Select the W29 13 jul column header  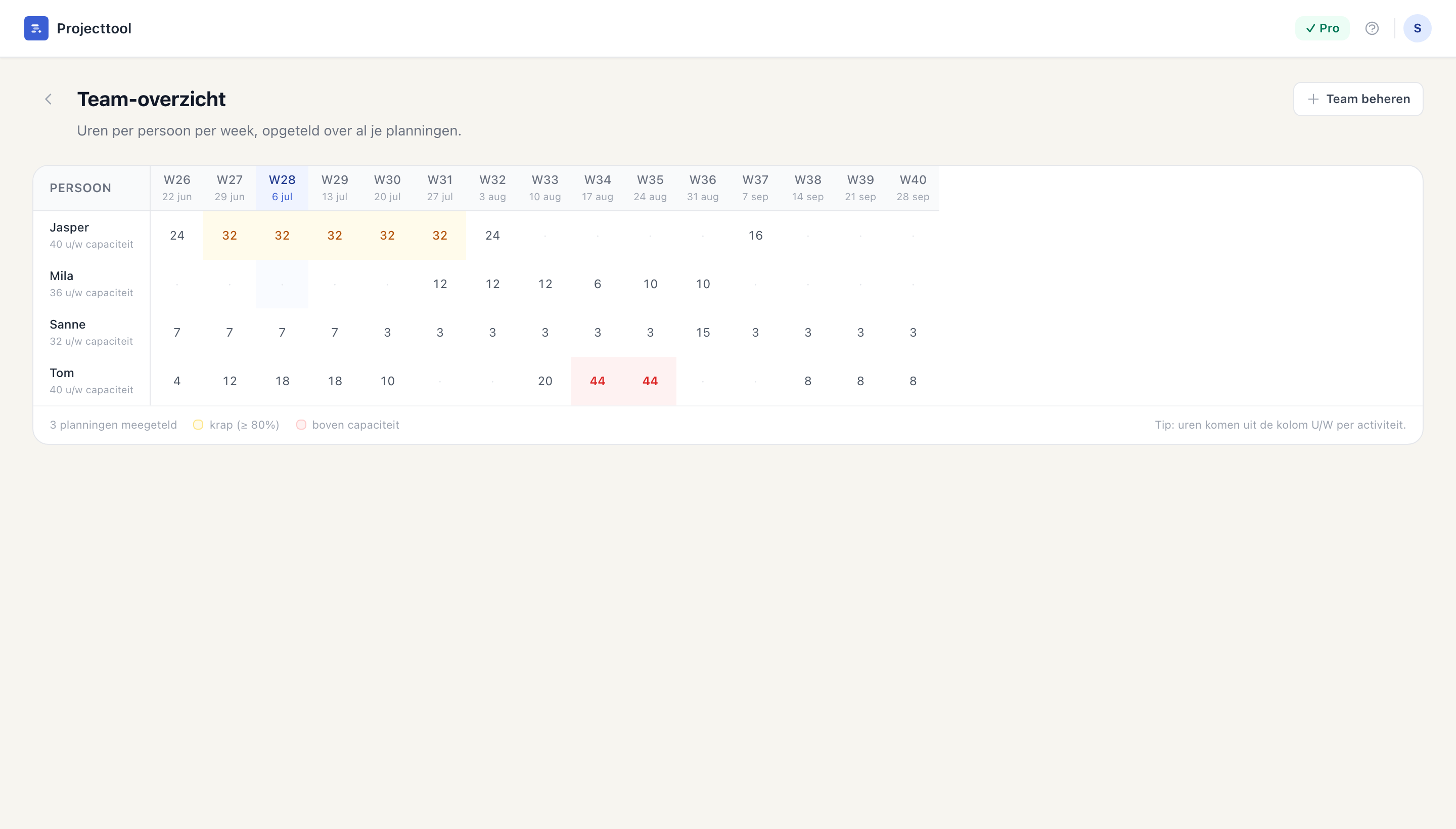(x=335, y=188)
